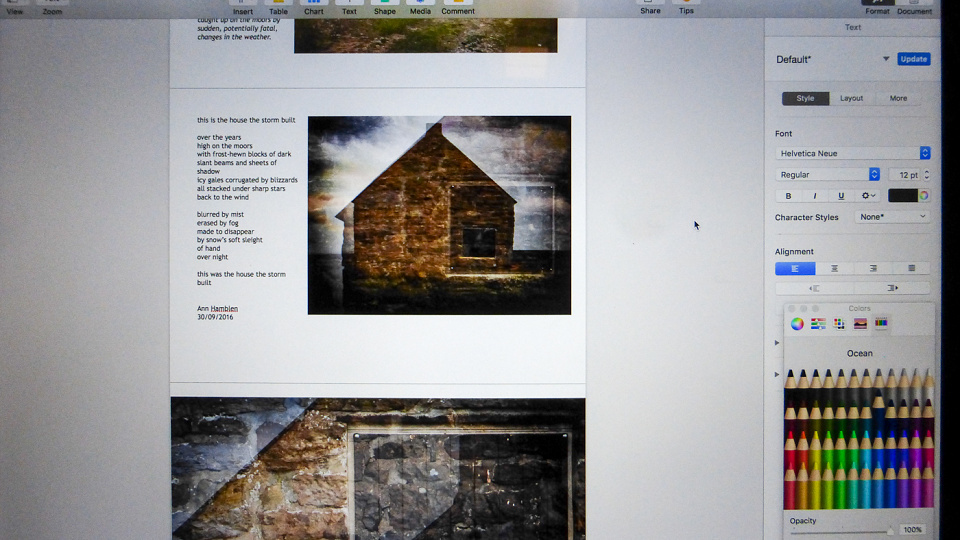Increase the text indent

click(892, 288)
